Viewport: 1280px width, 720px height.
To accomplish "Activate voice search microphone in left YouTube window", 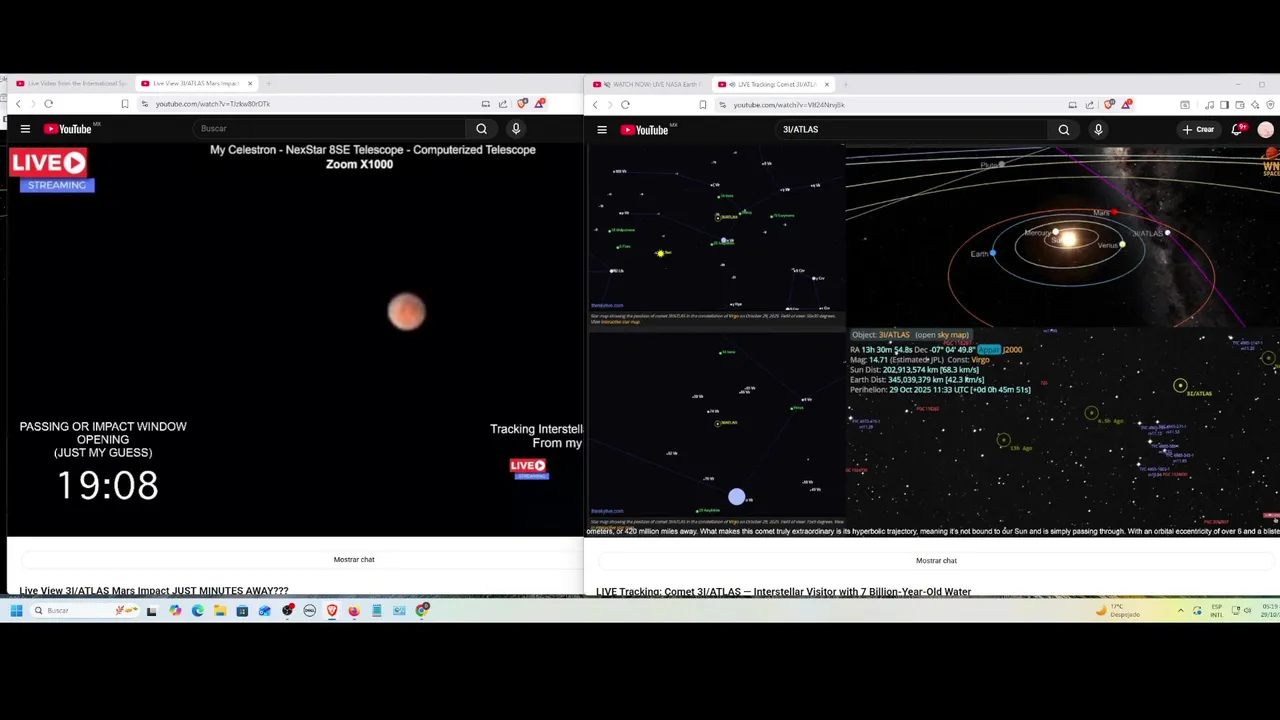I will point(516,129).
